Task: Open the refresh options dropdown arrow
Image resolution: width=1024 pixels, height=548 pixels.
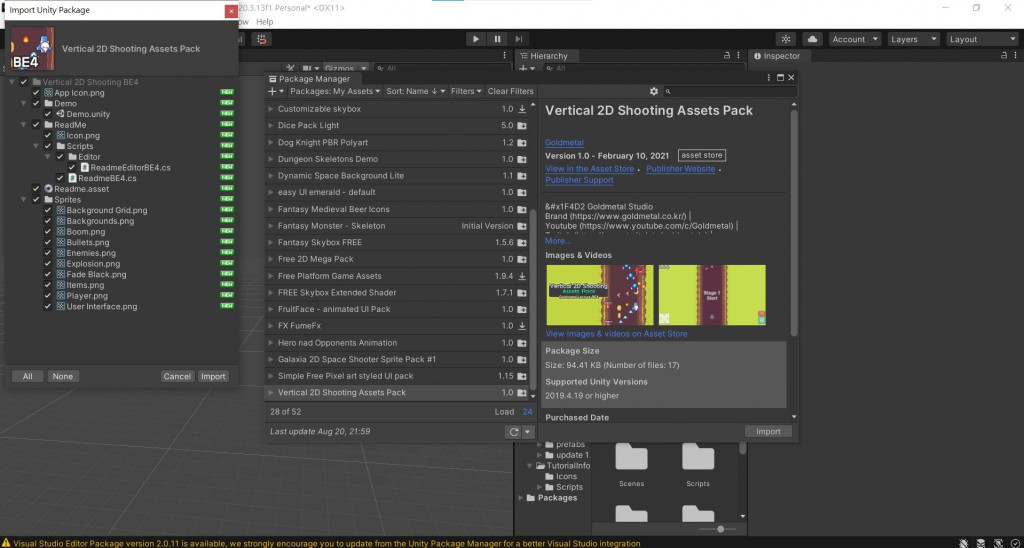Action: 528,432
